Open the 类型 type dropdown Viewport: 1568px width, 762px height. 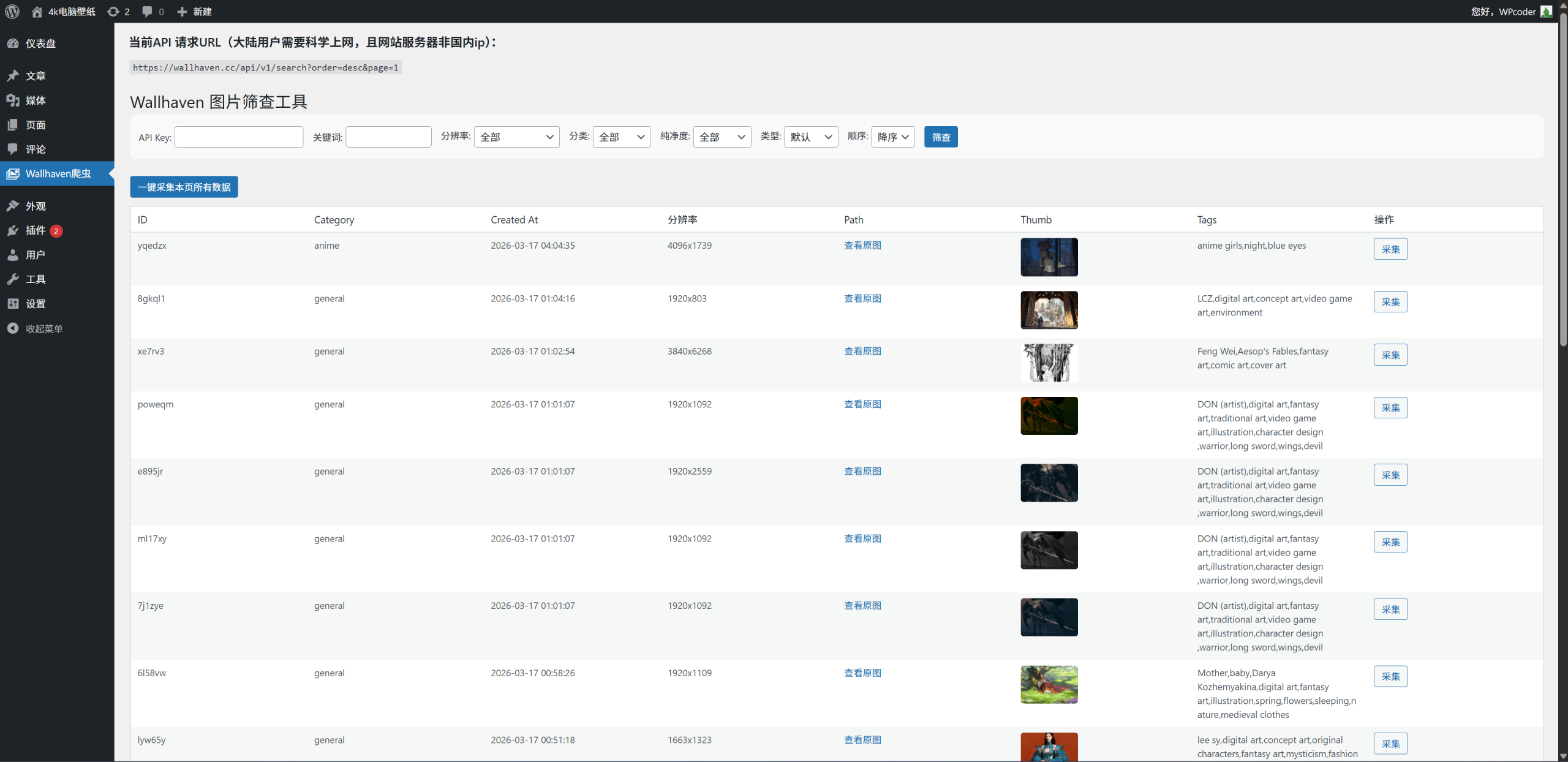coord(810,137)
